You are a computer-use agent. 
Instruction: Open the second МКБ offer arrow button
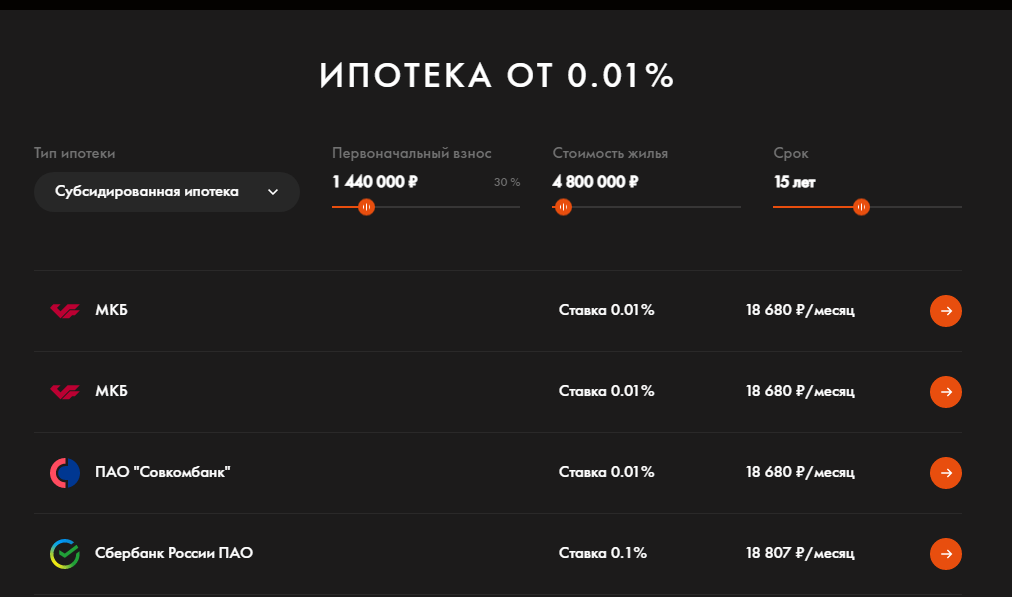tap(946, 392)
